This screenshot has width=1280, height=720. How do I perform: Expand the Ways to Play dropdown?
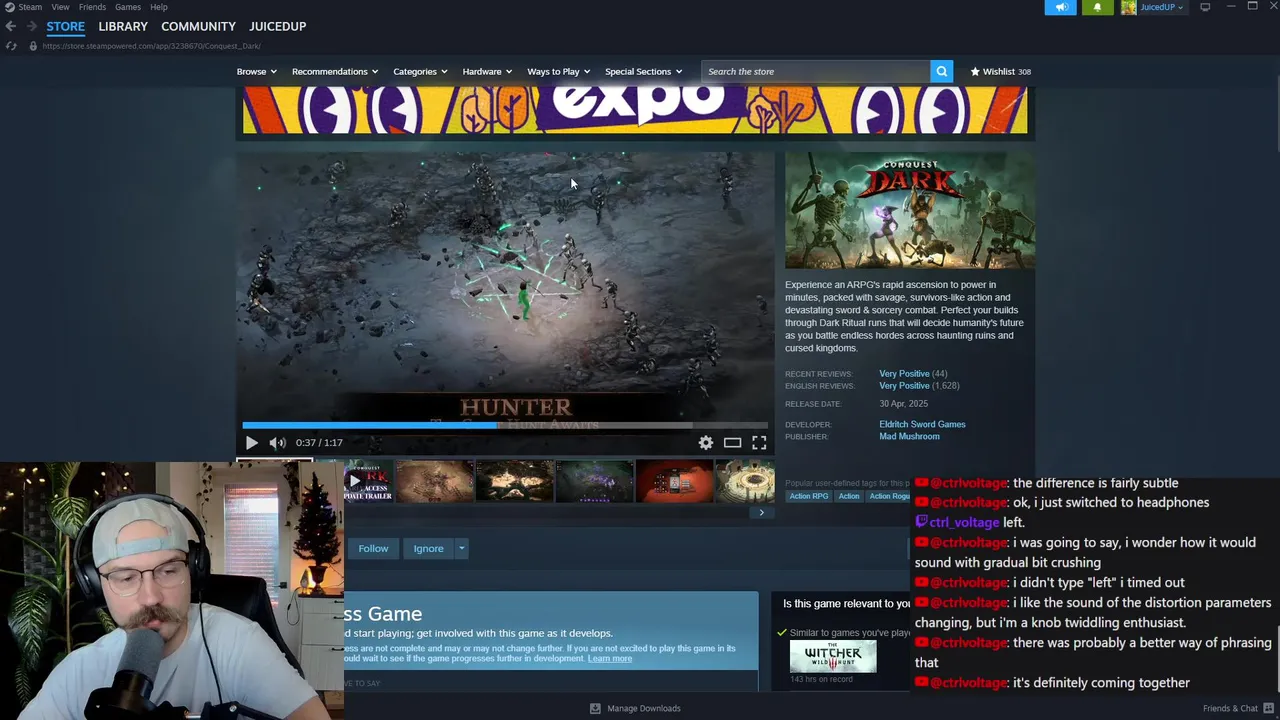[x=558, y=72]
